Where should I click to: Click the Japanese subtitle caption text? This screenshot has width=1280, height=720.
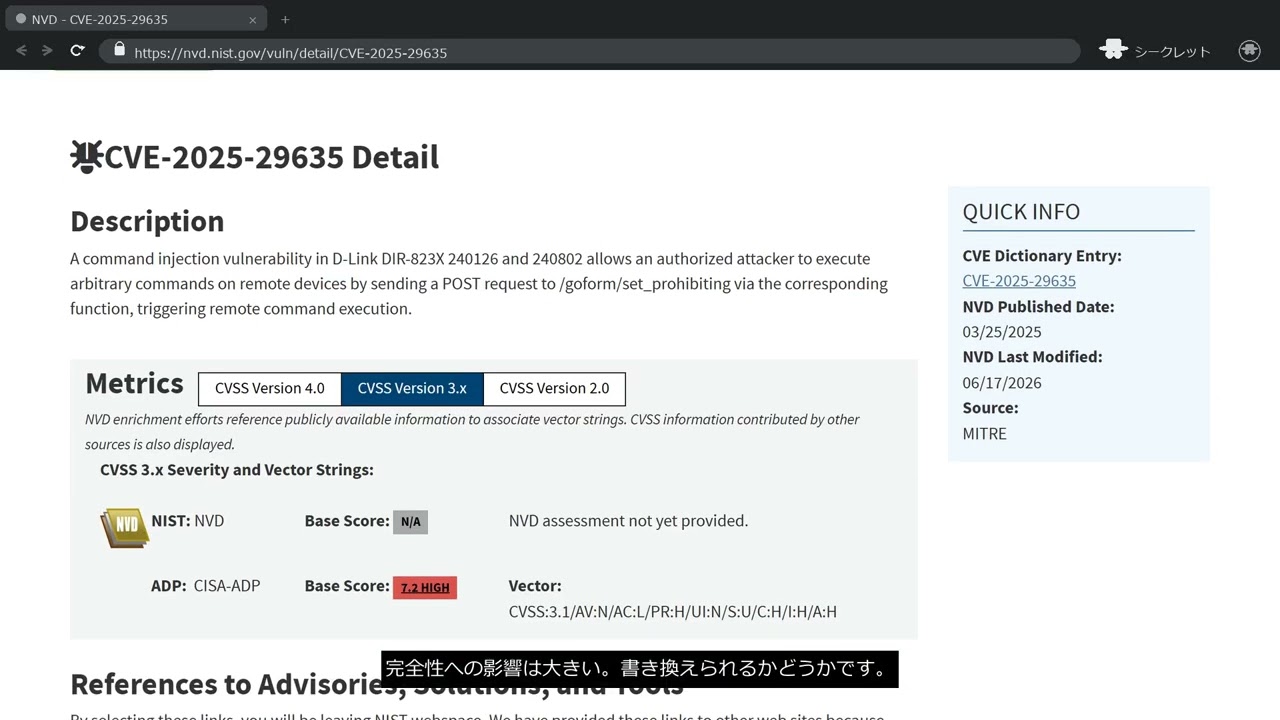tap(639, 669)
